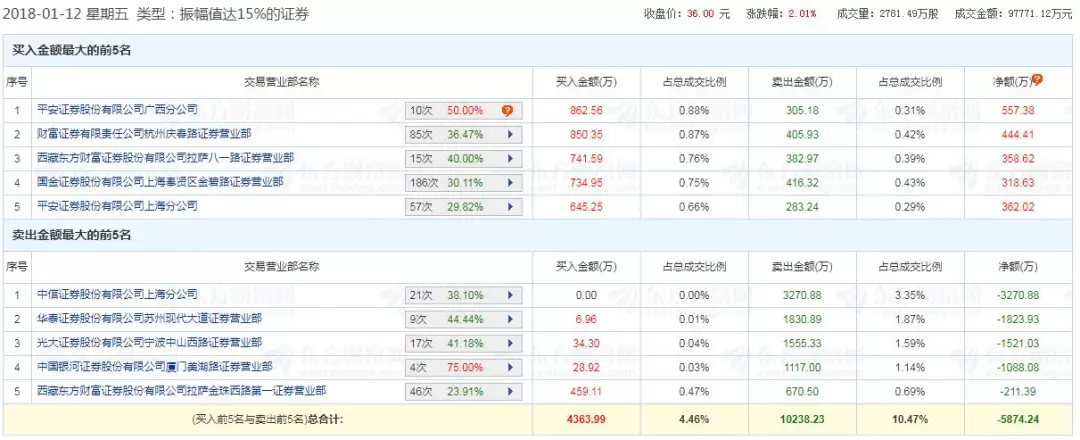1080x440 pixels.
Task: Click 成交量 value 2781.49万股
Action: 906,14
